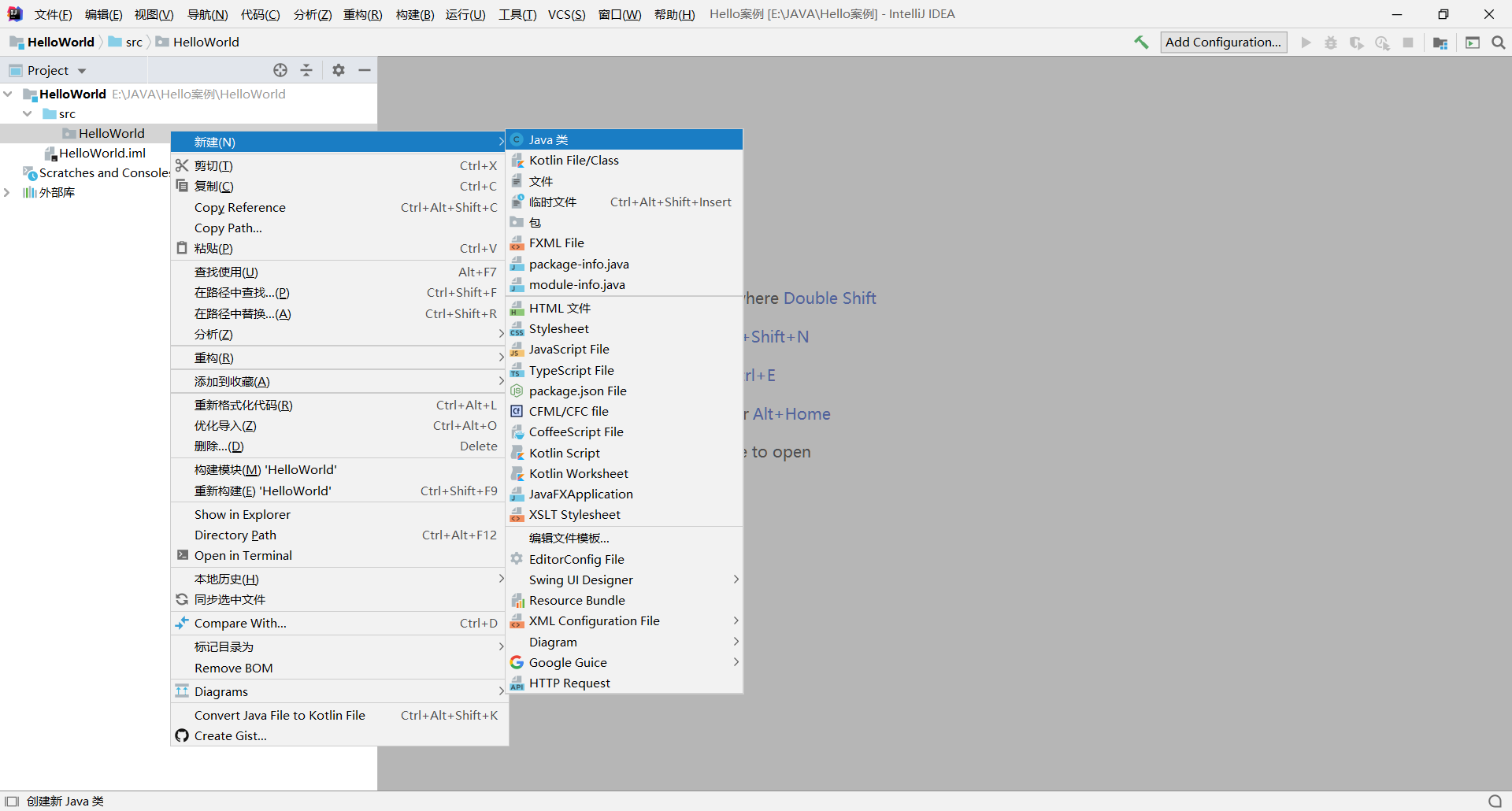Expand the Google Guice submenu

[x=624, y=662]
